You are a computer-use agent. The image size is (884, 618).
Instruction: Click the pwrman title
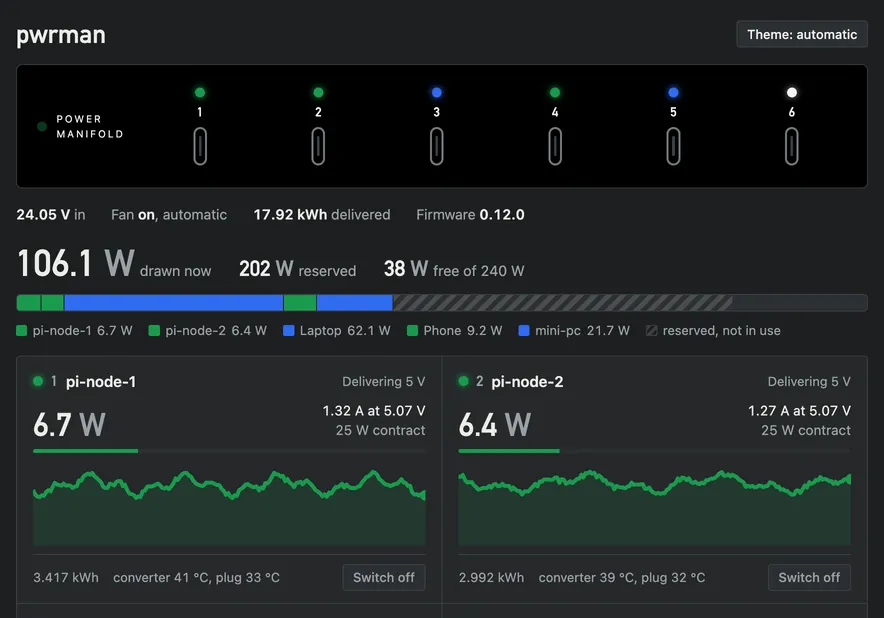click(x=61, y=35)
